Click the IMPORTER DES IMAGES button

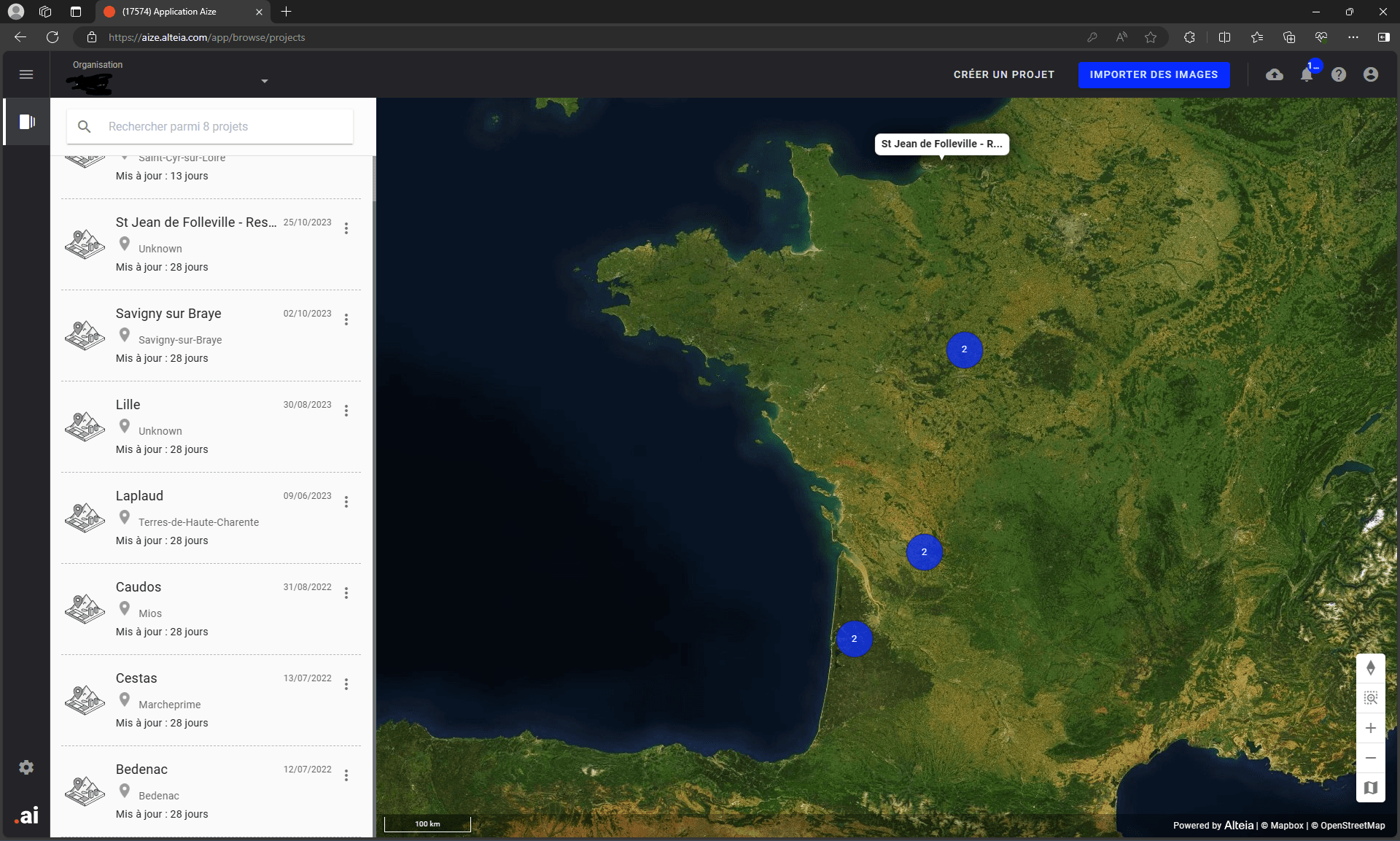pyautogui.click(x=1154, y=74)
